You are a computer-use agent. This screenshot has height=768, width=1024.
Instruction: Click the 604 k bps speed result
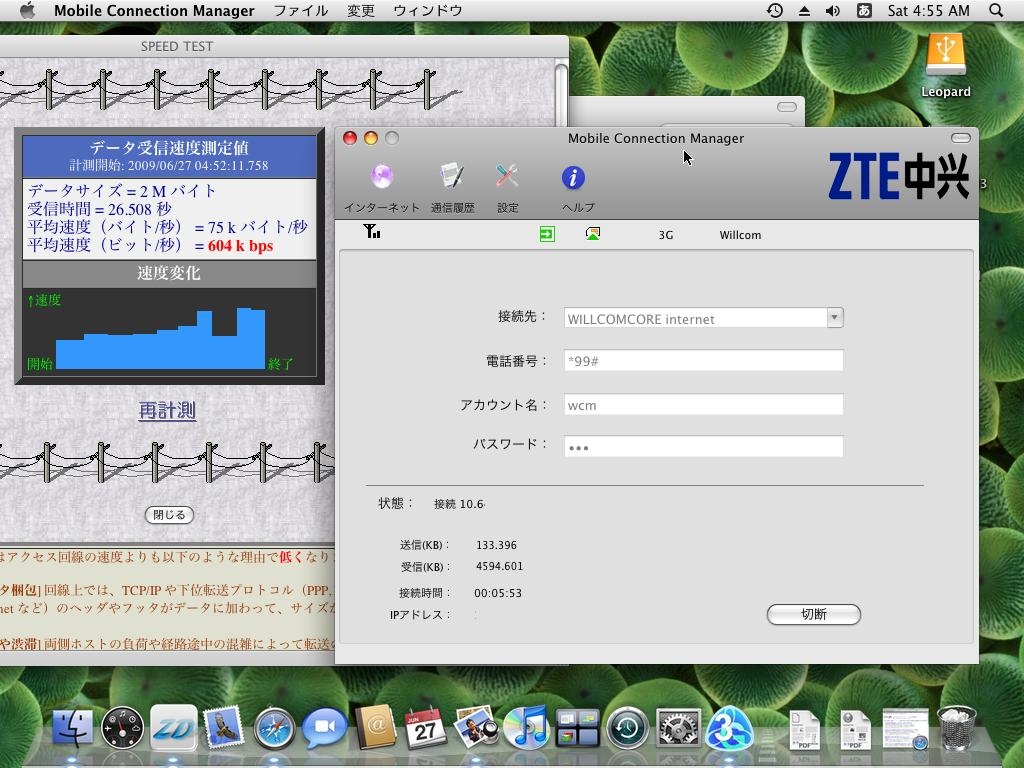[240, 246]
